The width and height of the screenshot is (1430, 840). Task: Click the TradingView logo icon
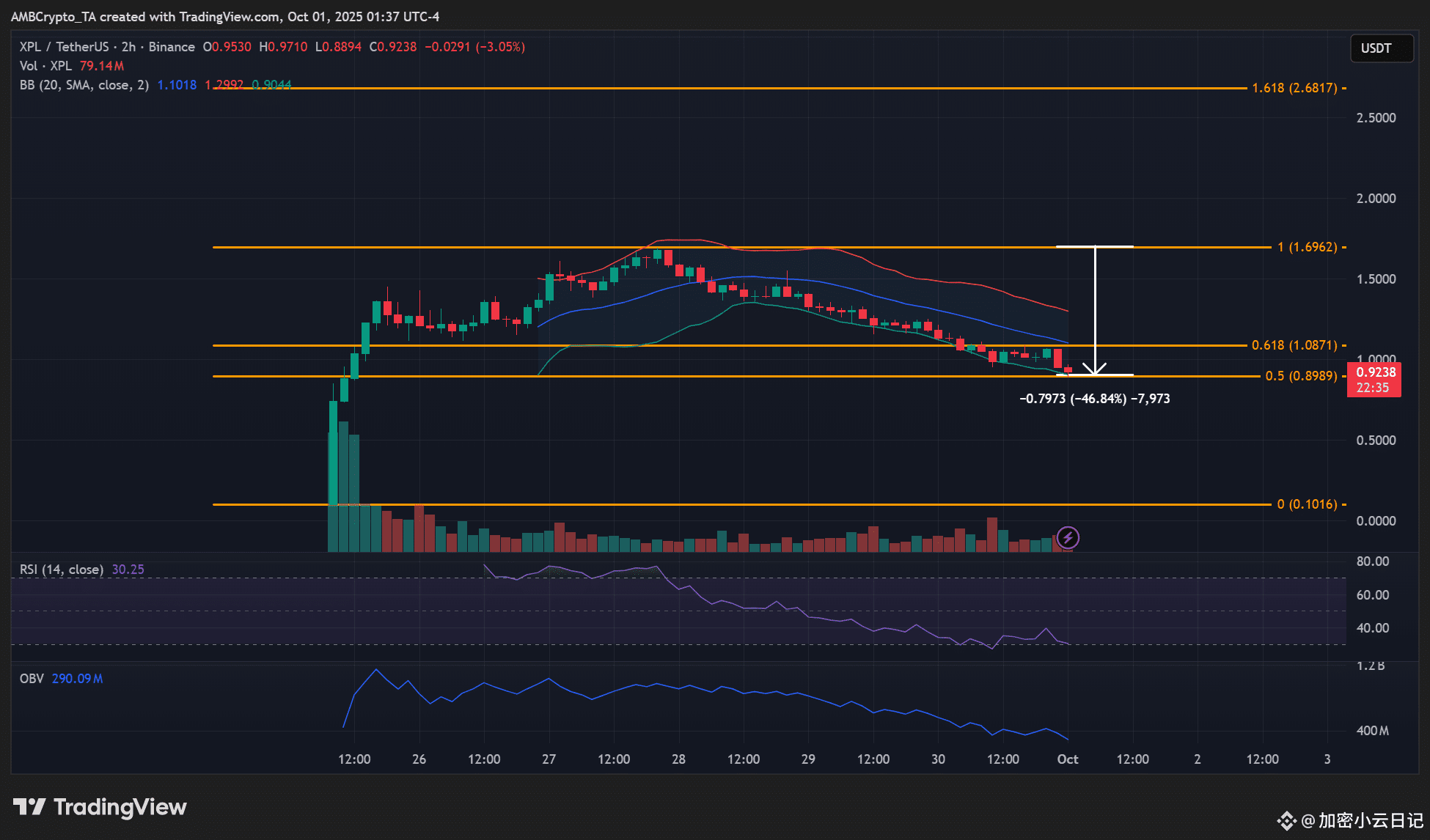coord(29,807)
